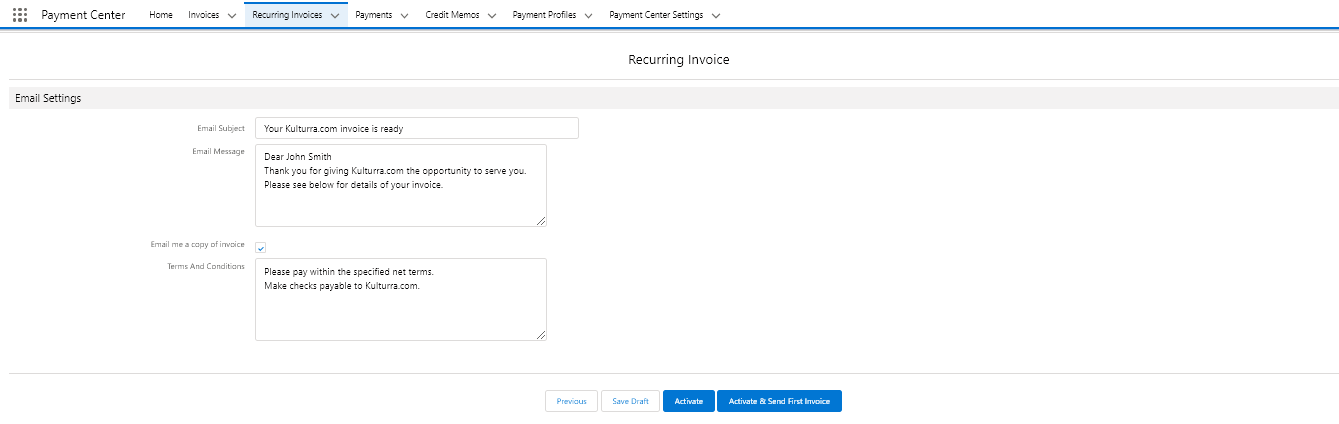Click the Terms And Conditions text area
This screenshot has width=1339, height=424.
[x=400, y=299]
